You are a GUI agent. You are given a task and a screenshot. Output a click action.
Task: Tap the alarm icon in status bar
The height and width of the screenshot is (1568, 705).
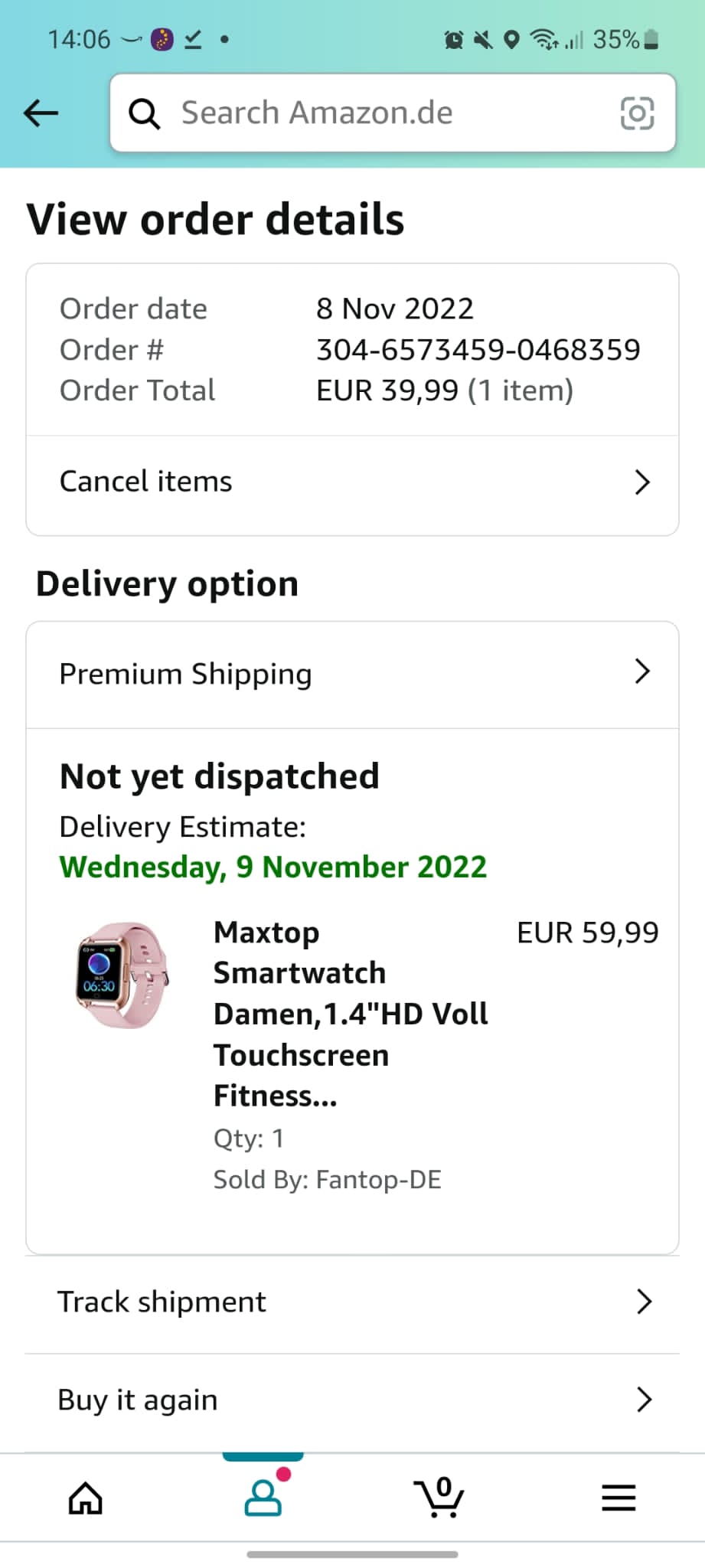[x=454, y=40]
